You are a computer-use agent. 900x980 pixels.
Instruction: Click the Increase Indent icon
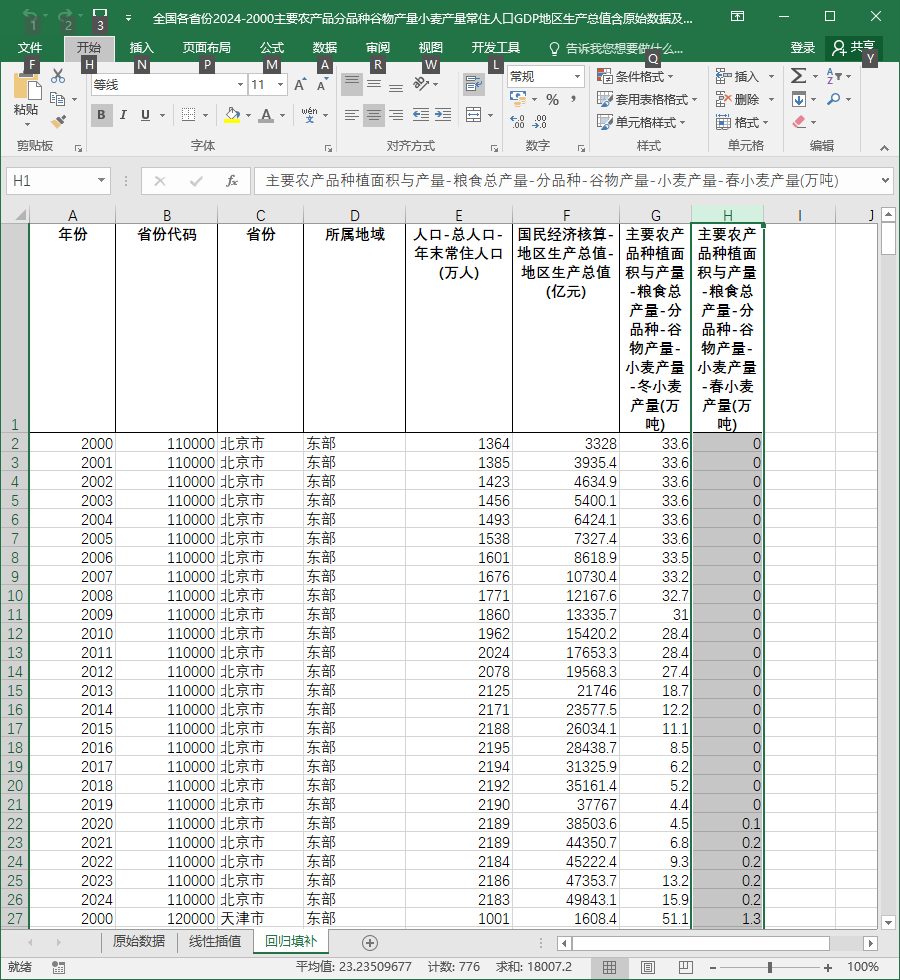click(443, 115)
